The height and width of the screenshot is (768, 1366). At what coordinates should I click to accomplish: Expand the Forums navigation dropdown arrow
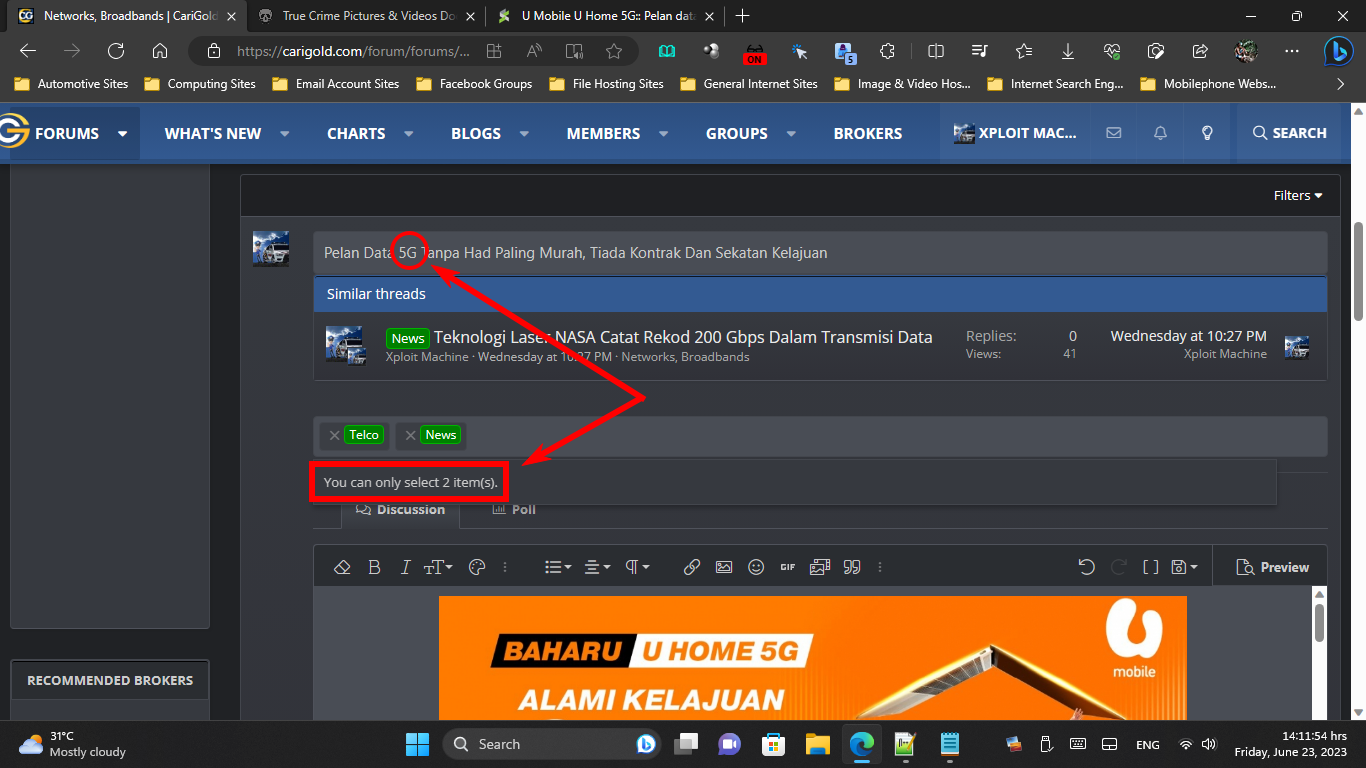(122, 134)
